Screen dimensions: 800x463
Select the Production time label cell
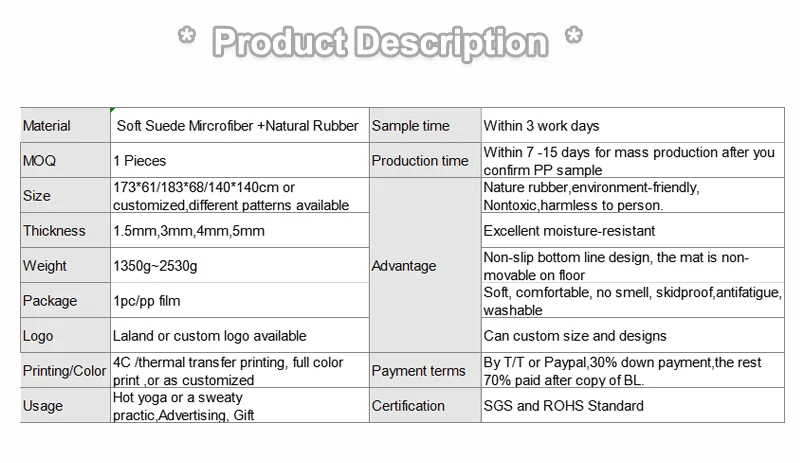coord(424,161)
